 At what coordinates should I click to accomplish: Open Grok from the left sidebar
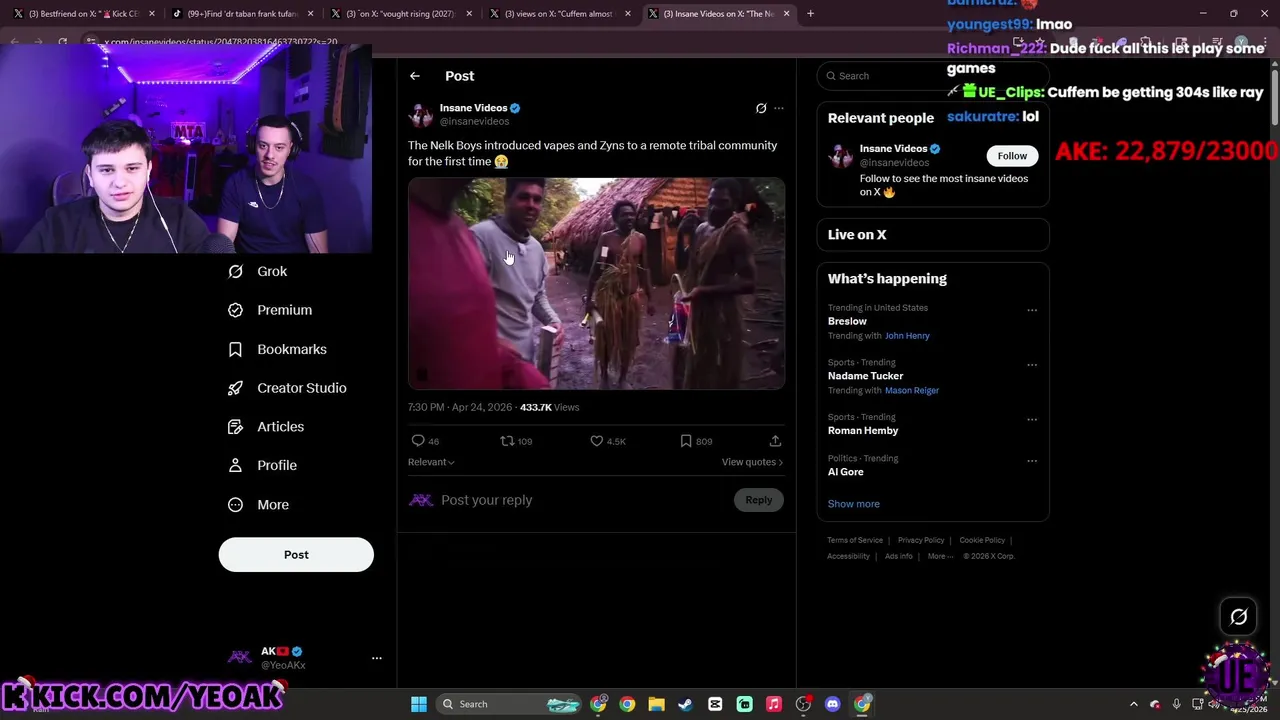258,272
